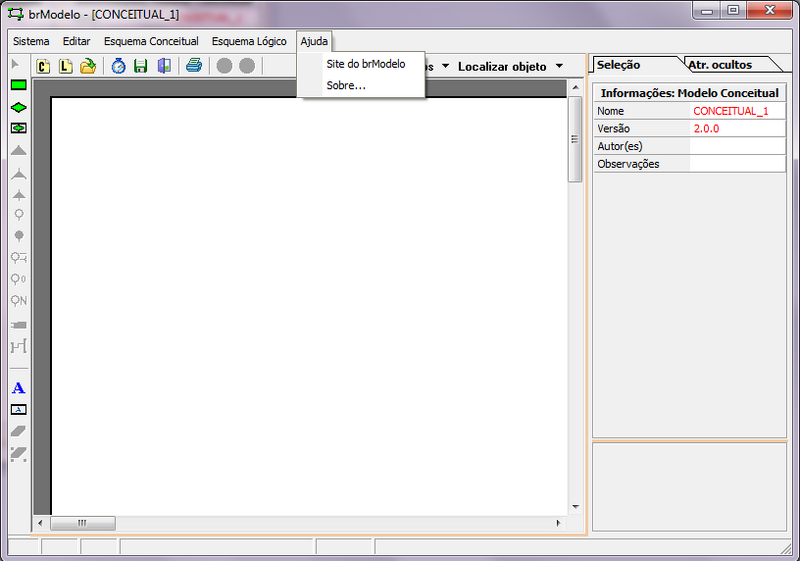800x561 pixels.
Task: Open Site do brModelo menu entry
Action: [x=365, y=64]
